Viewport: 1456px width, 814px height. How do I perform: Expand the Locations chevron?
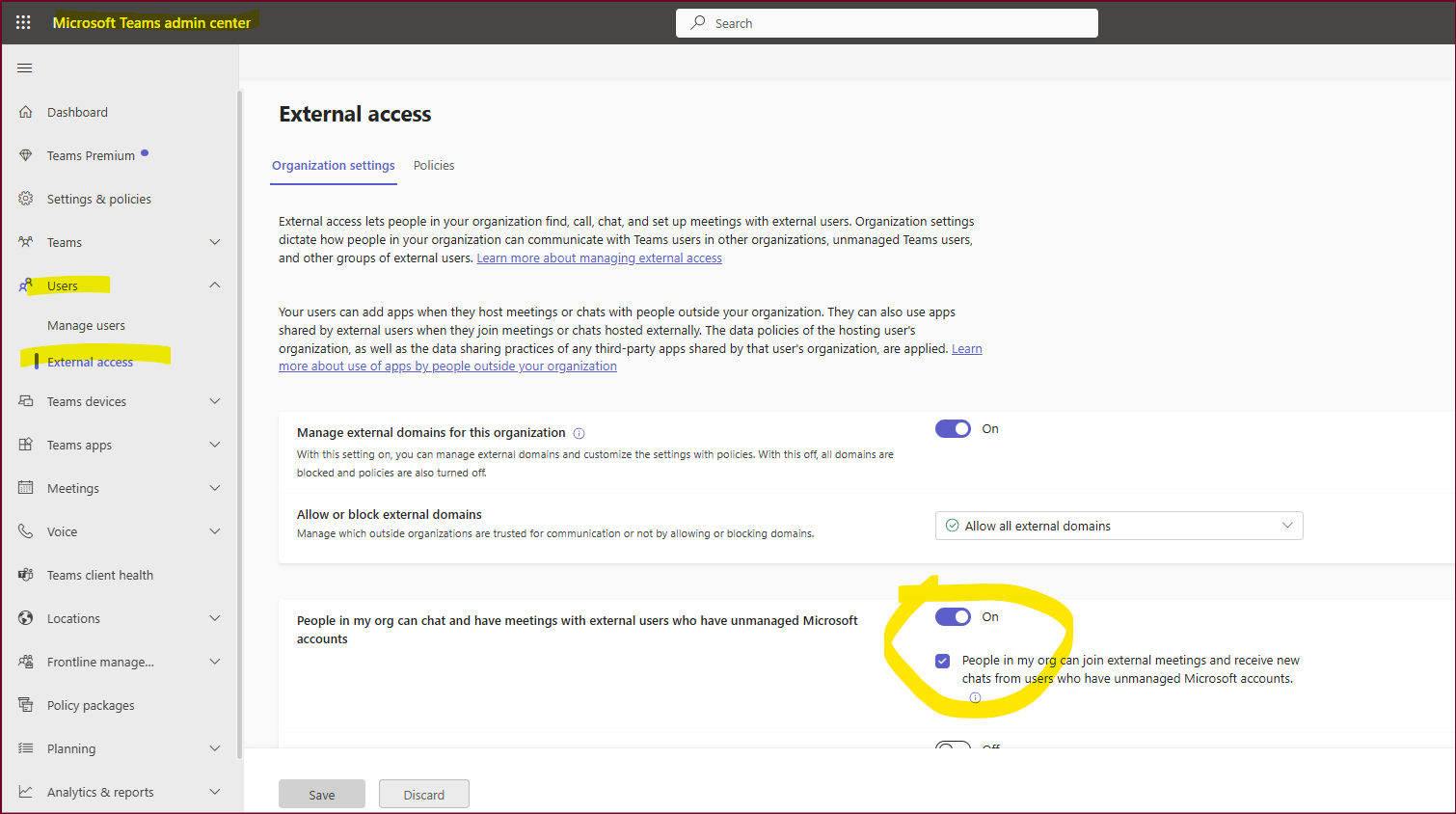(x=215, y=618)
